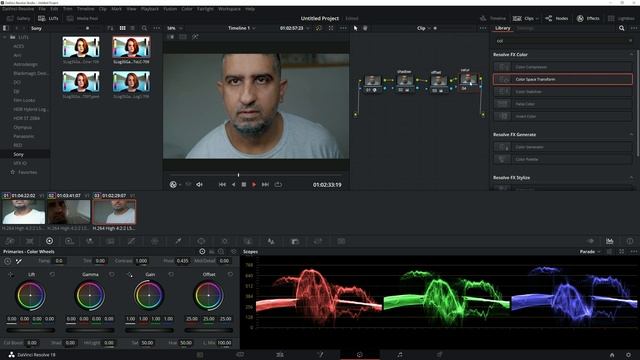Open the Color Wheels palette icon

click(49, 241)
